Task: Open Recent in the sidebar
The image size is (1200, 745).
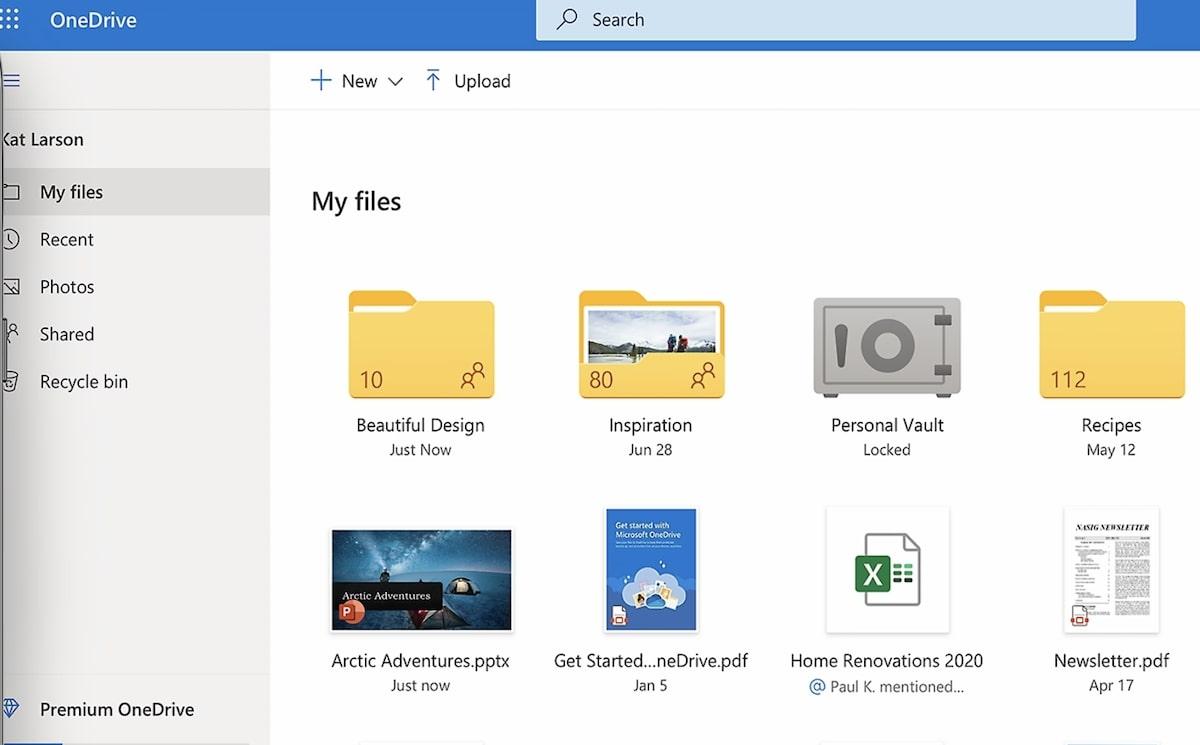Action: click(x=66, y=240)
